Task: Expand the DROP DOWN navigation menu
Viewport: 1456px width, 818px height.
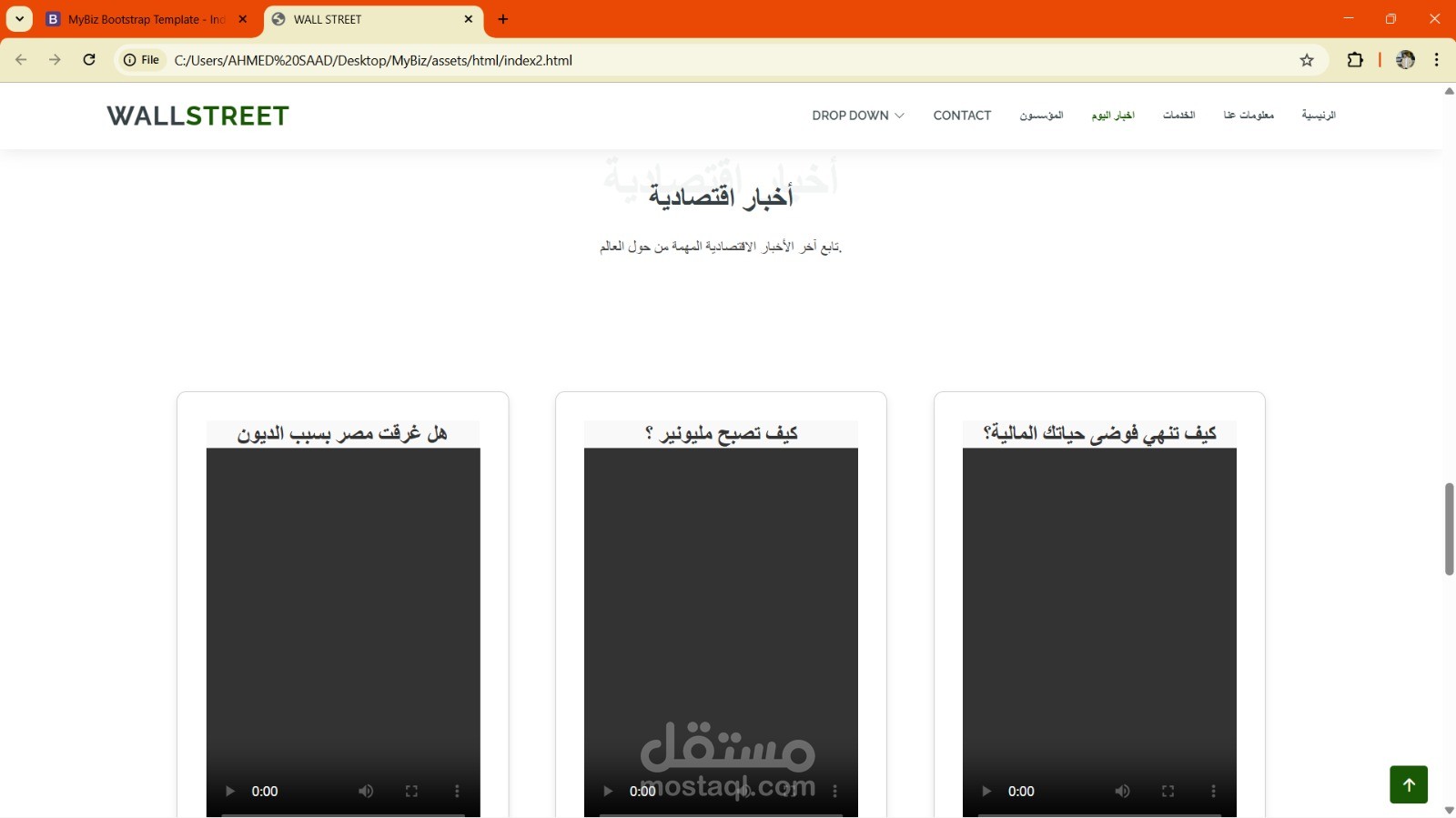Action: (x=858, y=116)
